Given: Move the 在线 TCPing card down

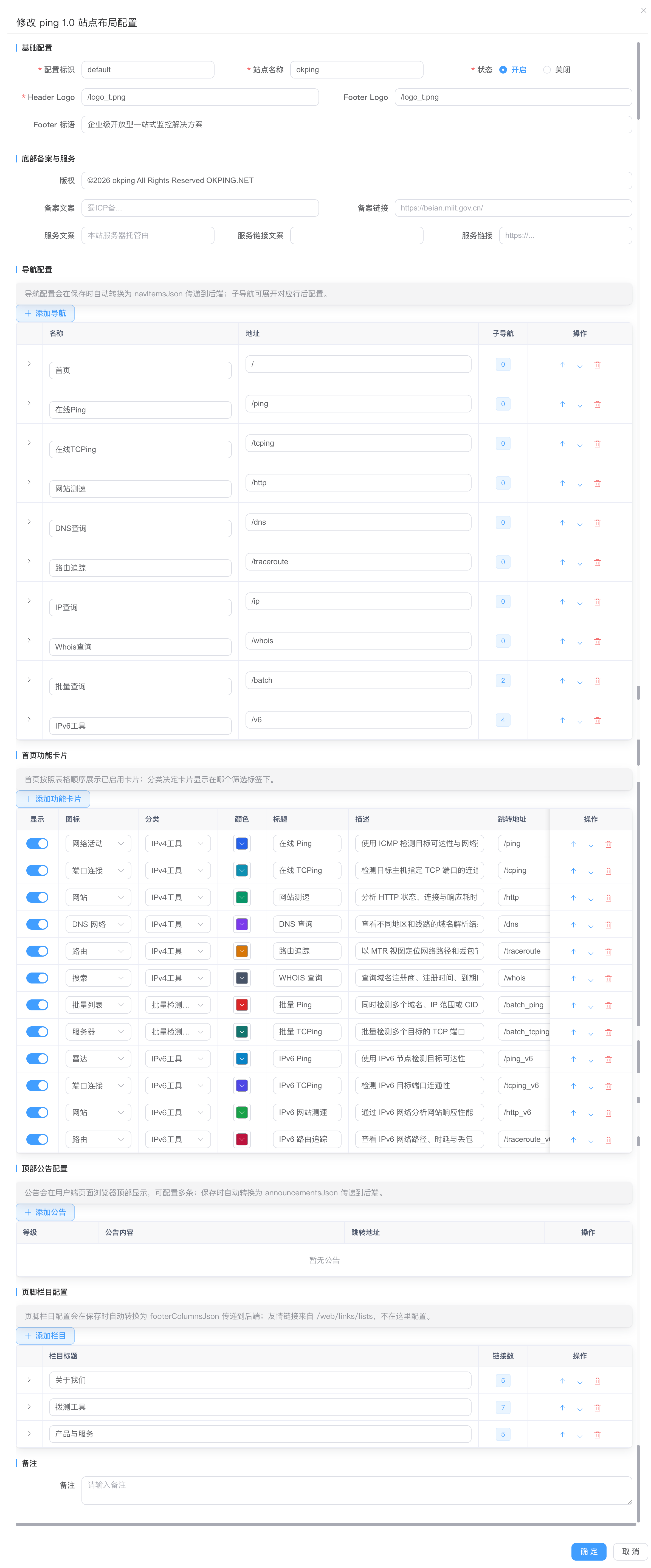Looking at the screenshot, I should (591, 871).
